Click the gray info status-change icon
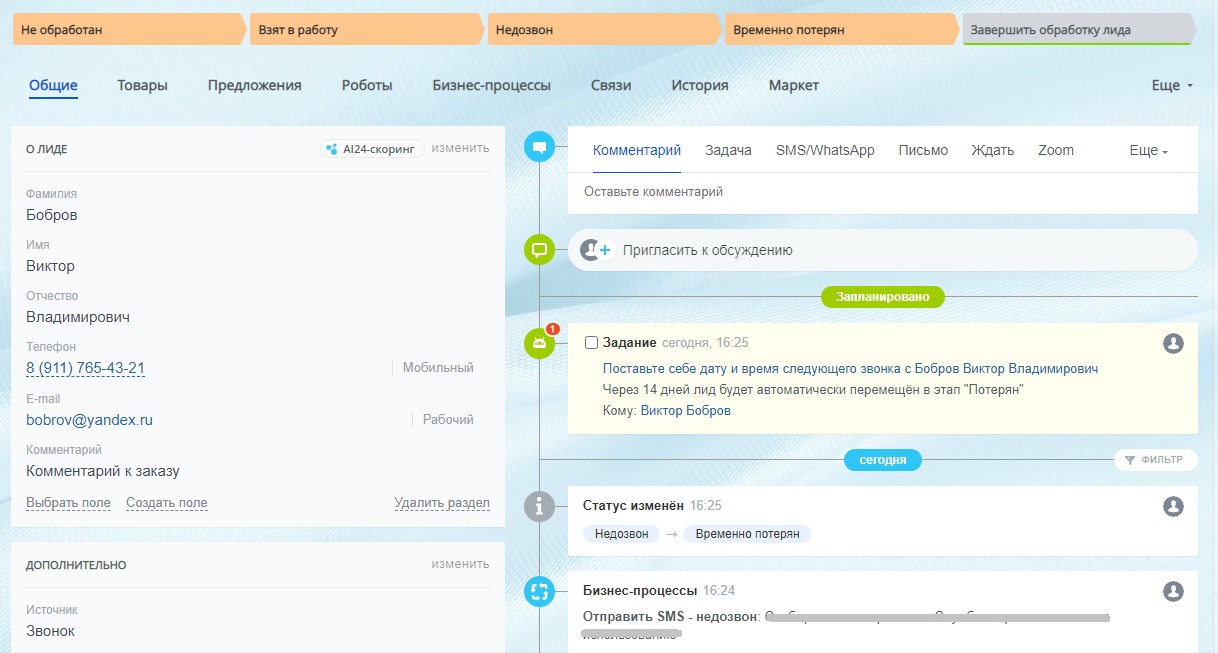This screenshot has width=1218, height=653. point(540,507)
